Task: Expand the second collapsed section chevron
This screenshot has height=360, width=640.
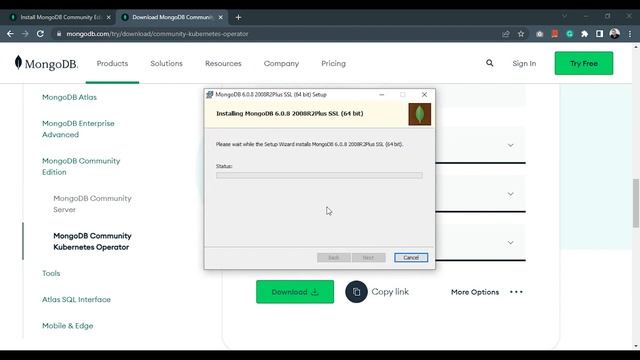Action: coord(511,194)
